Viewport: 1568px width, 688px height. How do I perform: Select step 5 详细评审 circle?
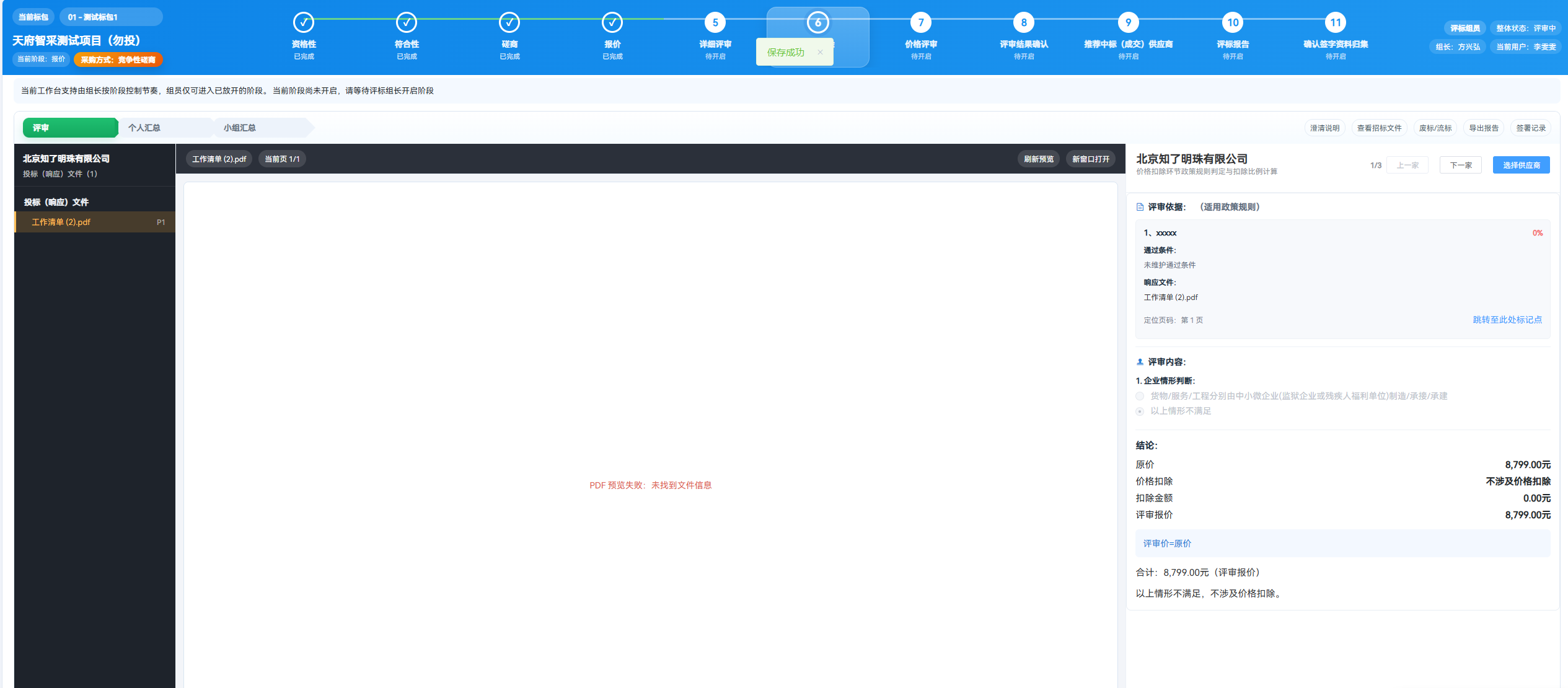pos(715,23)
